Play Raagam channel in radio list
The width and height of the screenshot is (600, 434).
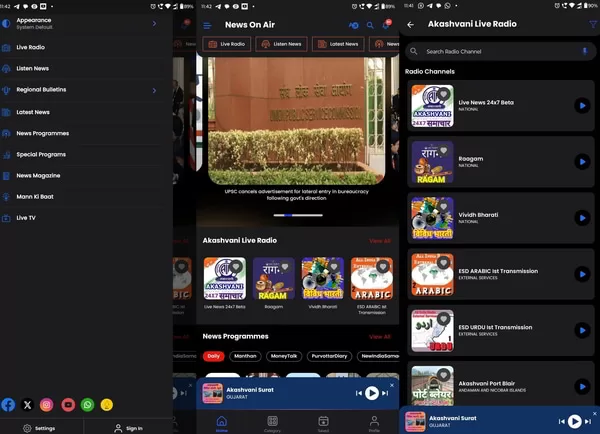(582, 162)
